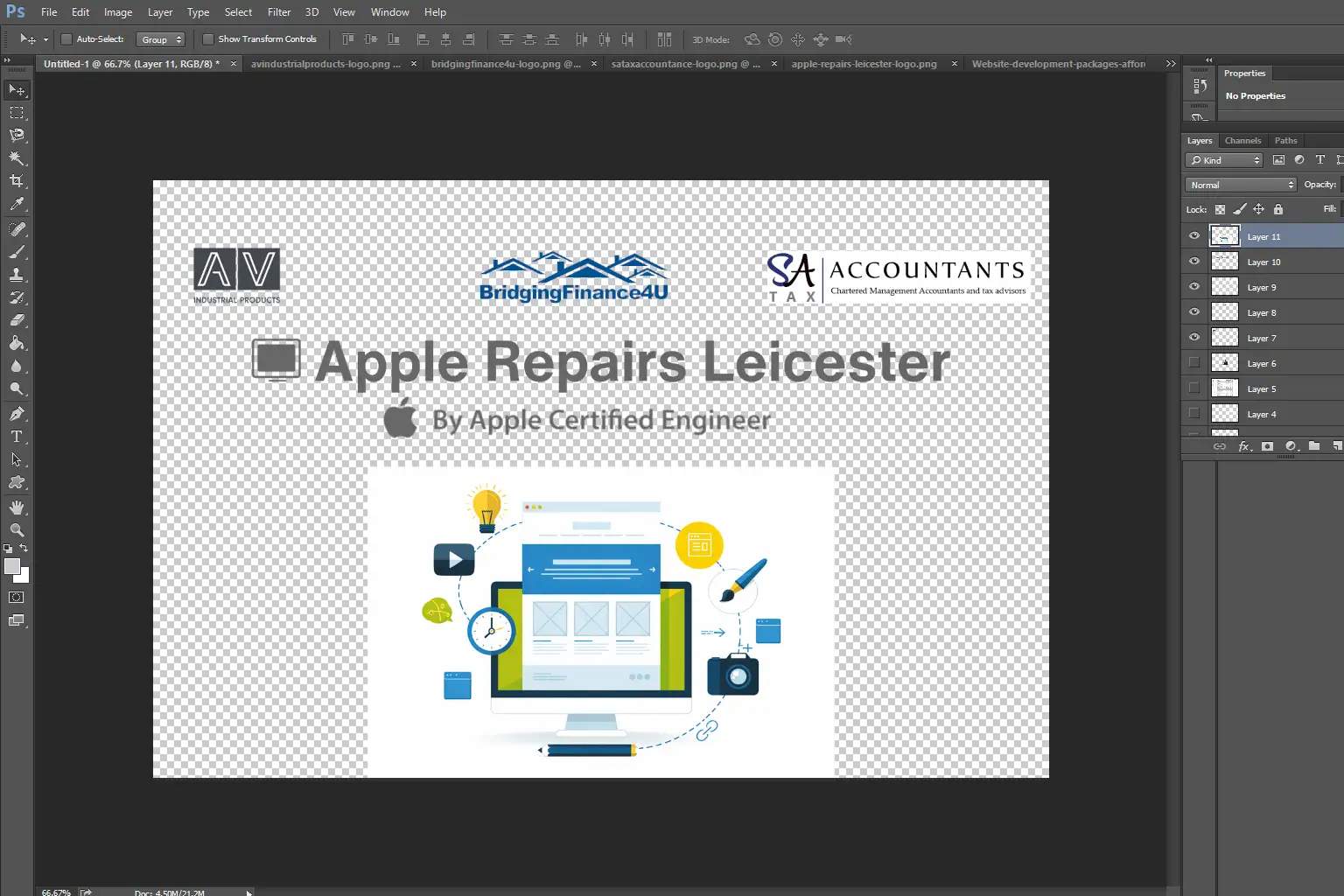Viewport: 1344px width, 896px height.
Task: Click the link layers icon
Action: tap(1219, 446)
